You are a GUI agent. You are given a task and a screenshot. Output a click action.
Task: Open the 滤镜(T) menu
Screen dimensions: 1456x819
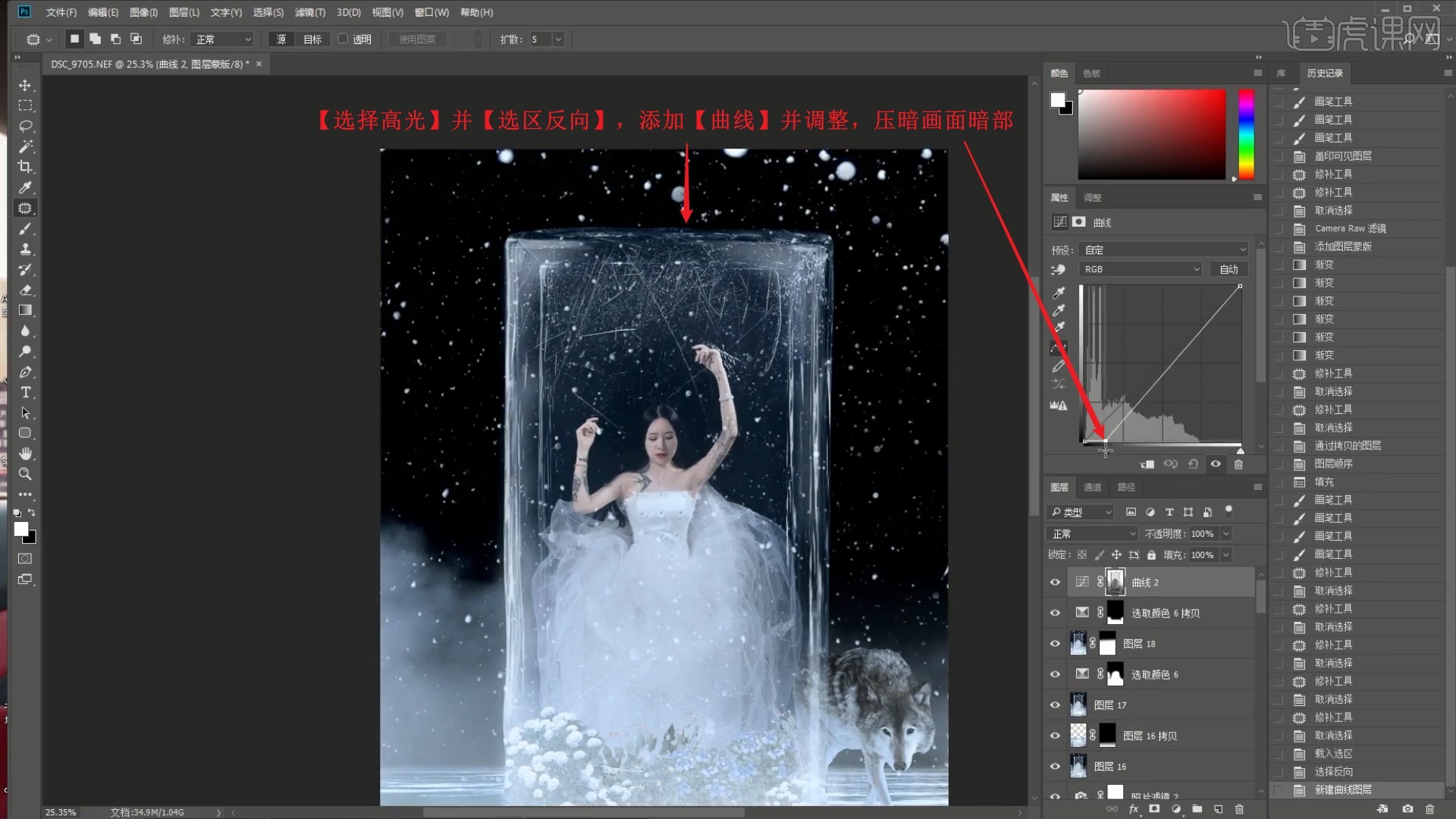309,12
